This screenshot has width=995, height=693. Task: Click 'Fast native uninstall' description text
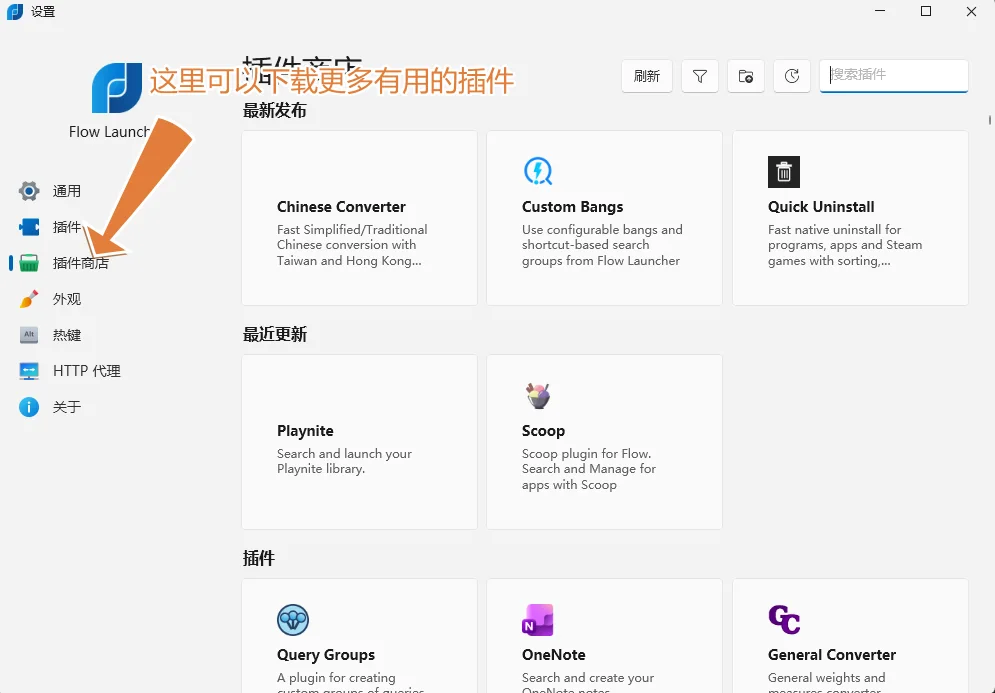point(845,245)
